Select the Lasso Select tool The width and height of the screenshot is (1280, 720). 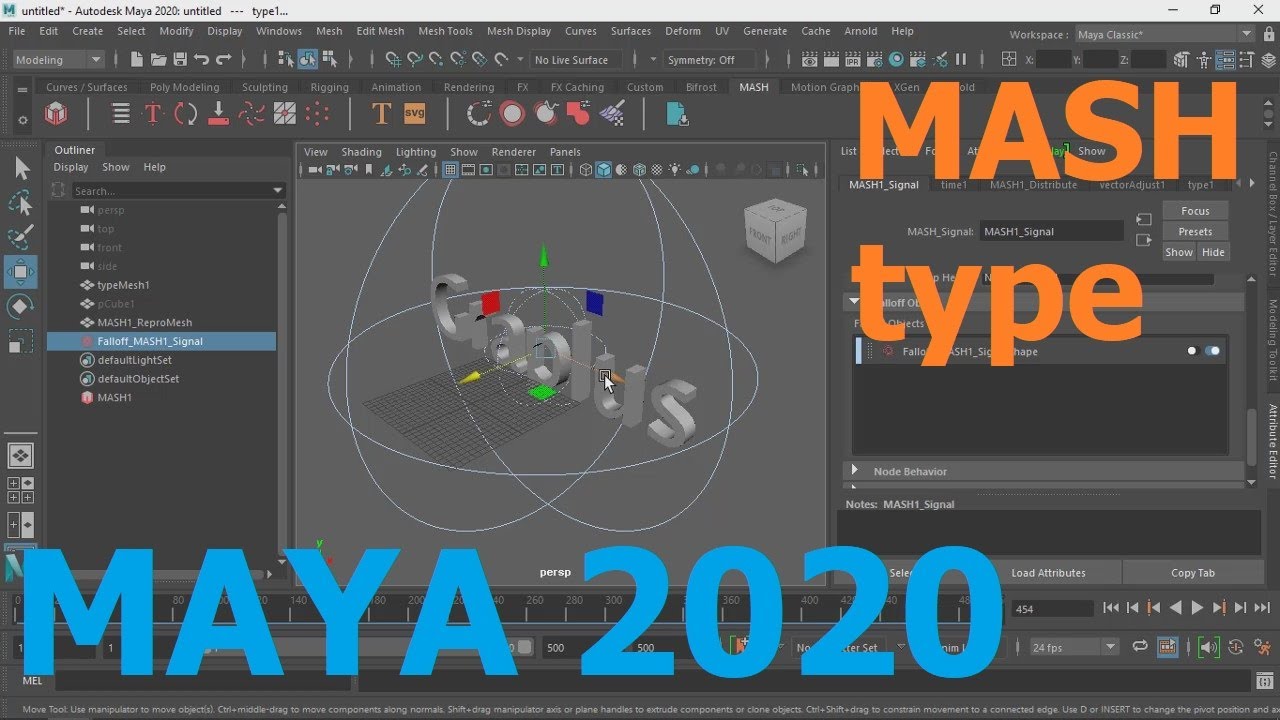coord(21,203)
